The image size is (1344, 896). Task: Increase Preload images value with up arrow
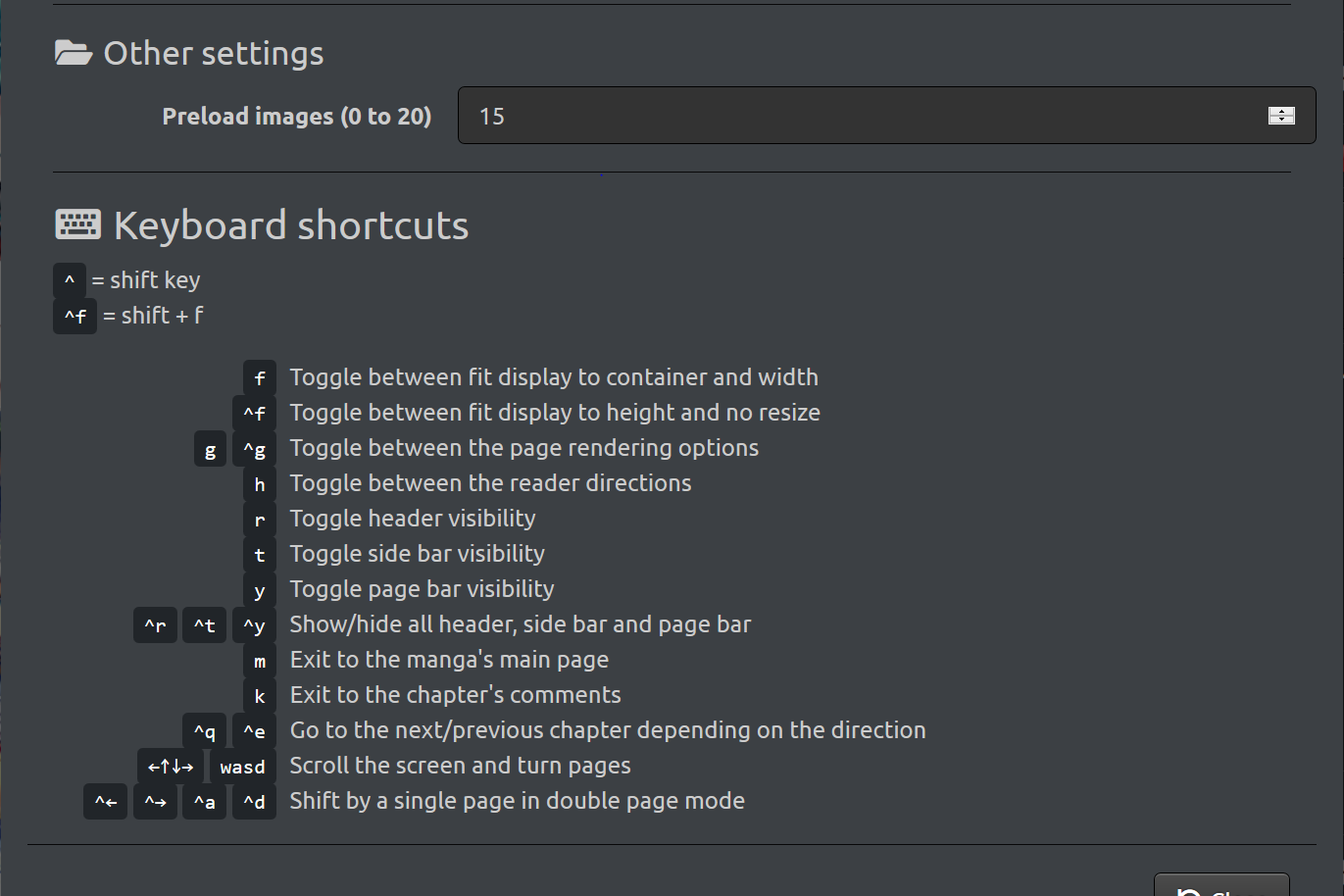coord(1281,111)
